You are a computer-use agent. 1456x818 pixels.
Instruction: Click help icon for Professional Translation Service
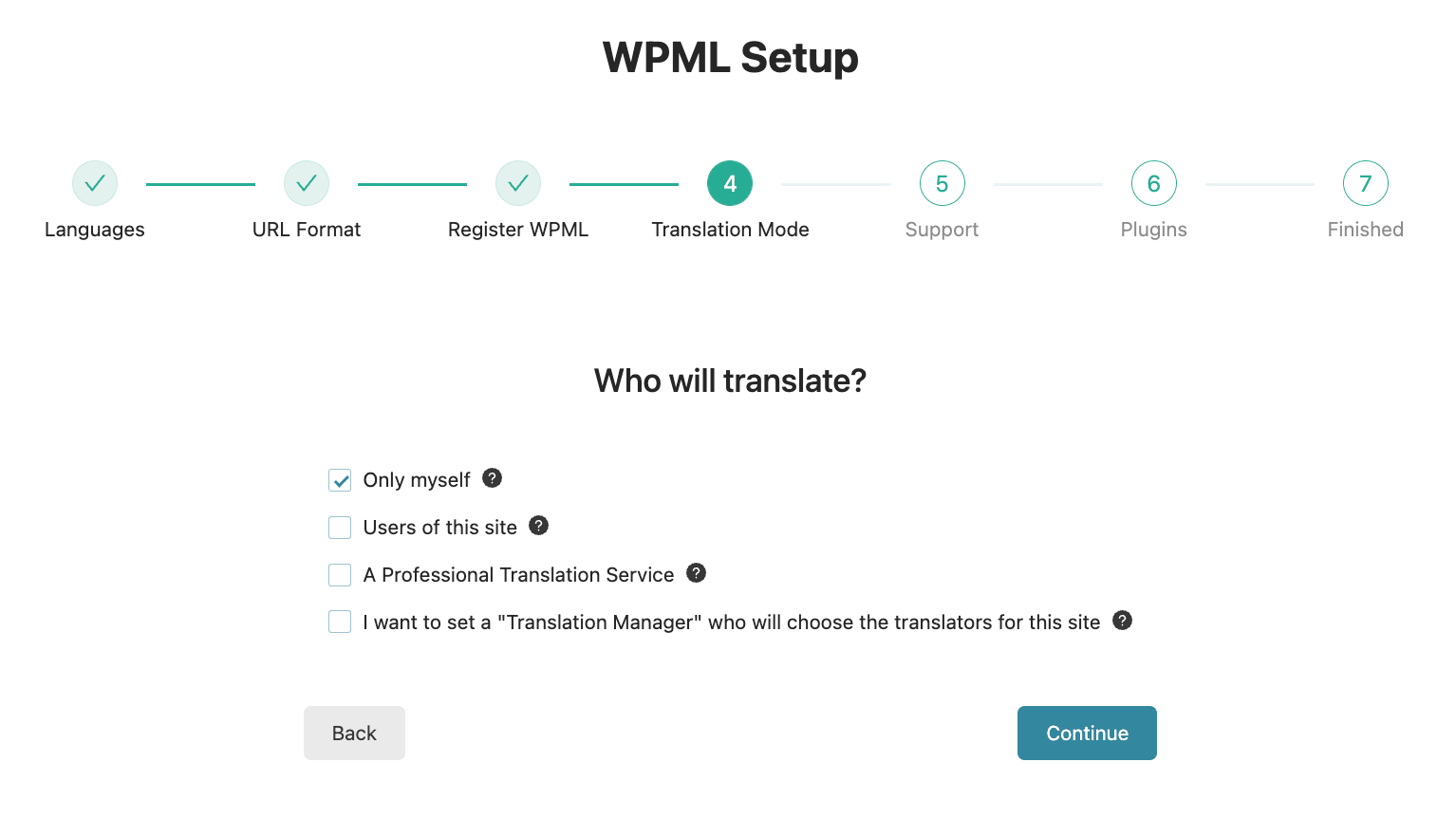tap(695, 573)
